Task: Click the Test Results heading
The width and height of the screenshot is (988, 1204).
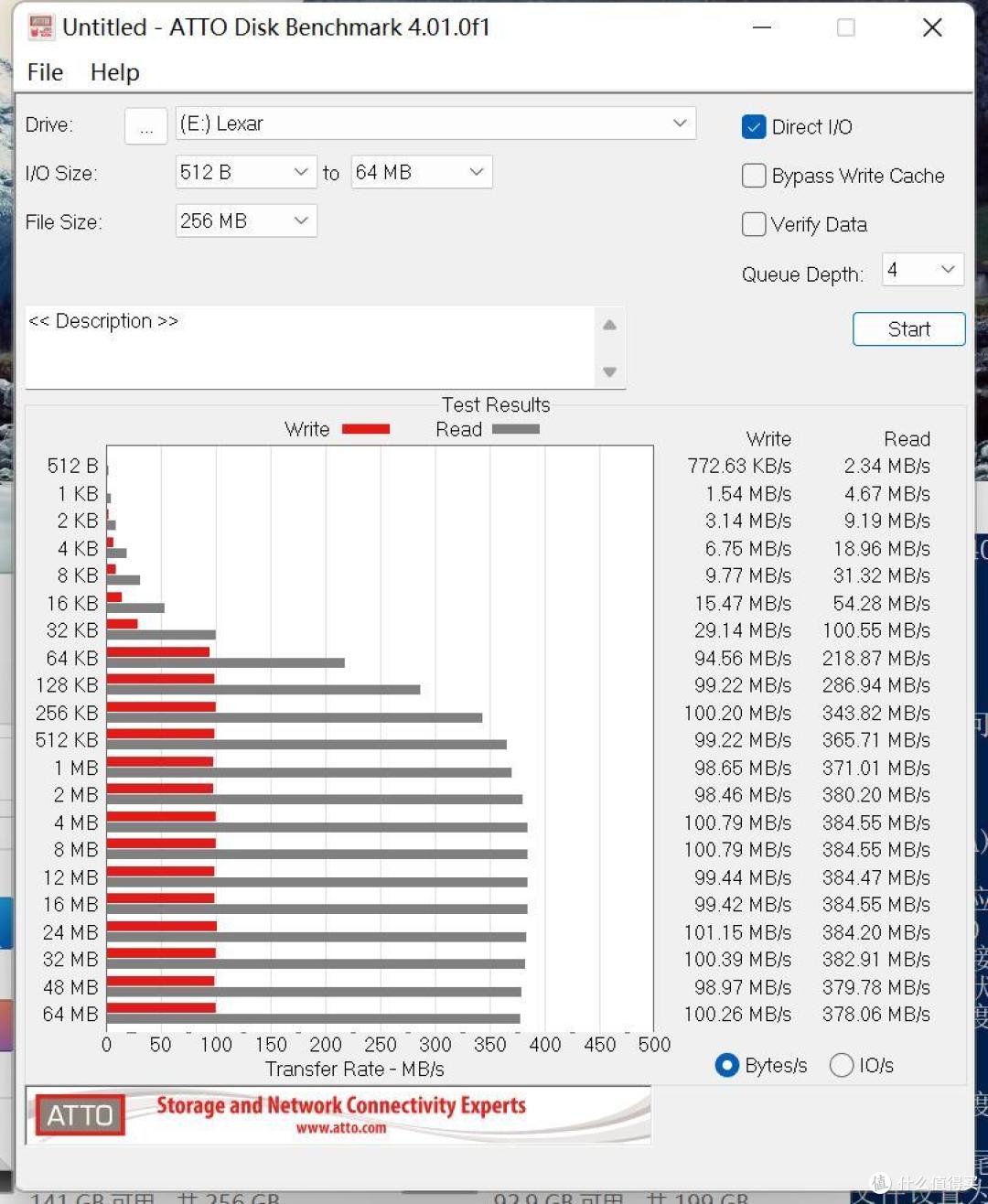Action: pos(496,405)
